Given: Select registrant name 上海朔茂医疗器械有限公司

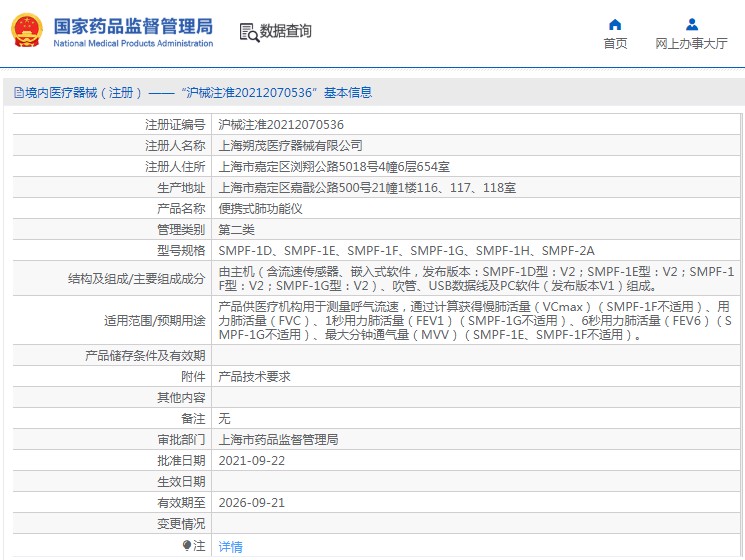Looking at the screenshot, I should click(290, 145).
